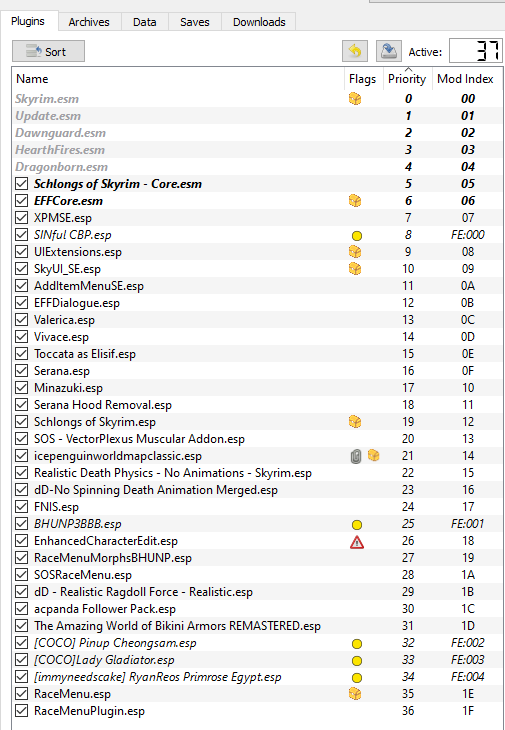Toggle the SOSRaceMenu.esp checkbox

(x=21, y=575)
